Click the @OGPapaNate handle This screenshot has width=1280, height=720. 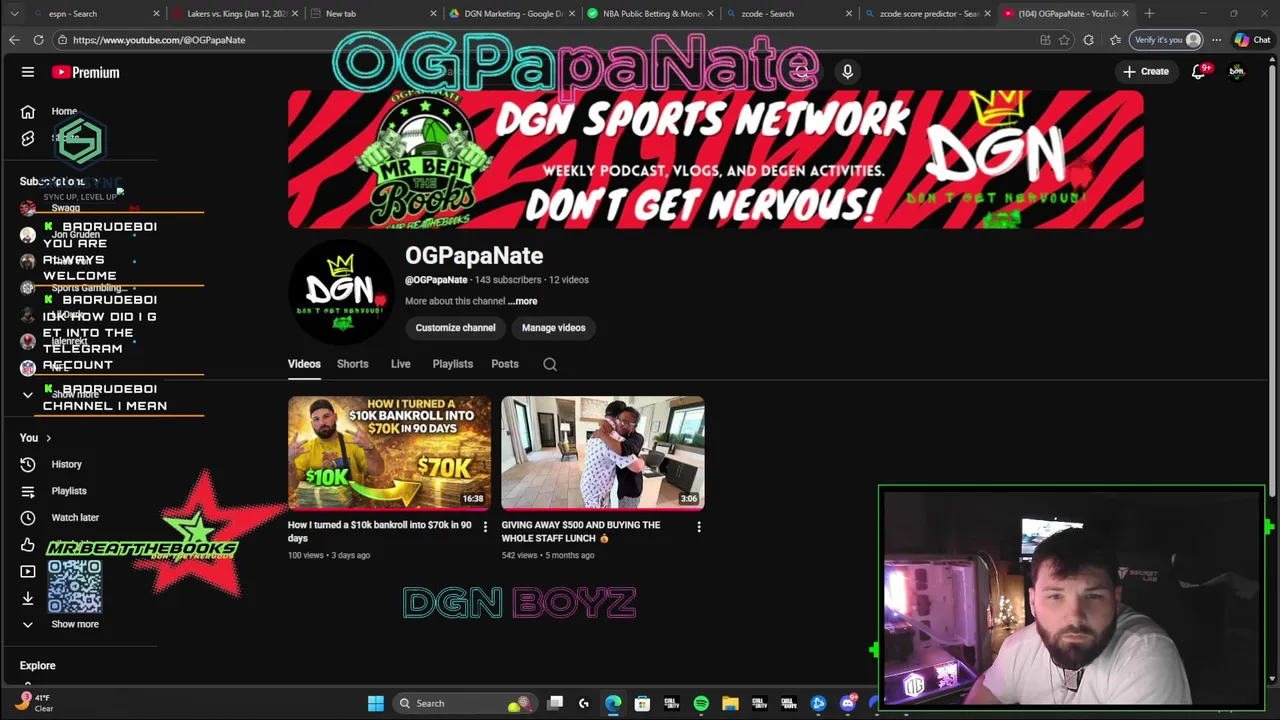(436, 280)
